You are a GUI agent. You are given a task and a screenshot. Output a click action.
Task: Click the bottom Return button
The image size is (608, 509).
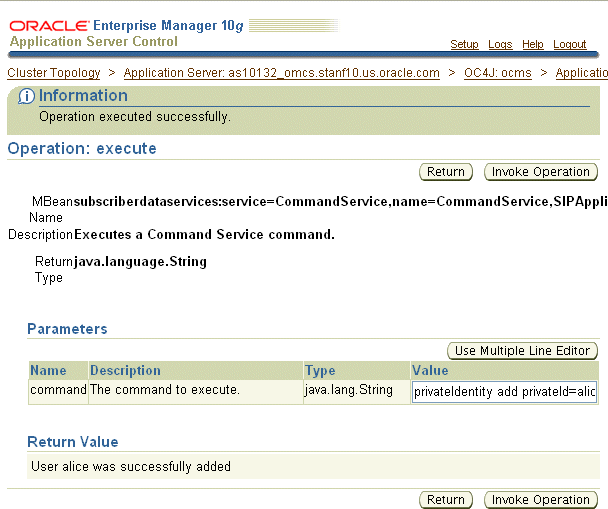click(x=446, y=500)
